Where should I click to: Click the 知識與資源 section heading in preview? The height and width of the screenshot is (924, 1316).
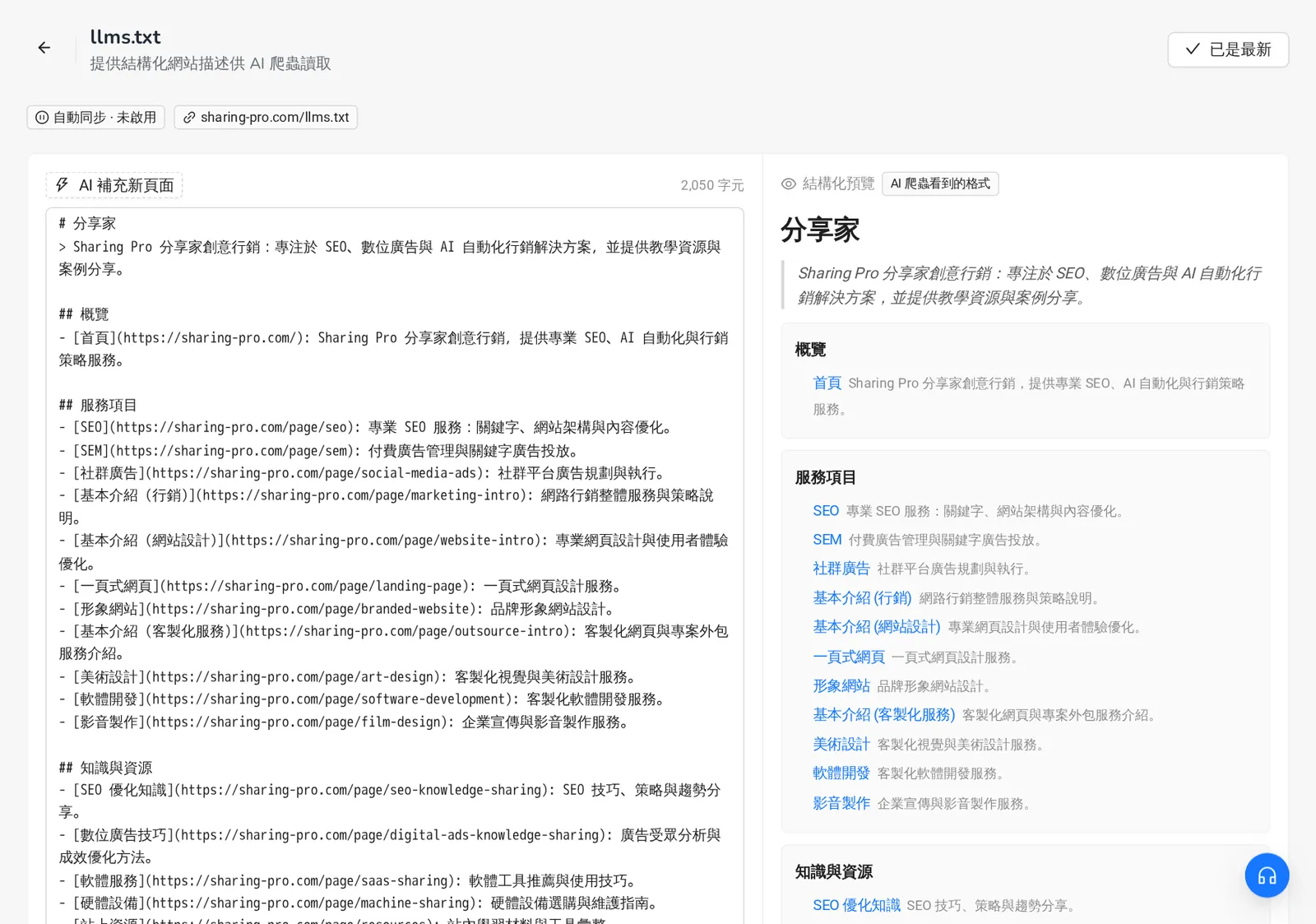(x=833, y=872)
